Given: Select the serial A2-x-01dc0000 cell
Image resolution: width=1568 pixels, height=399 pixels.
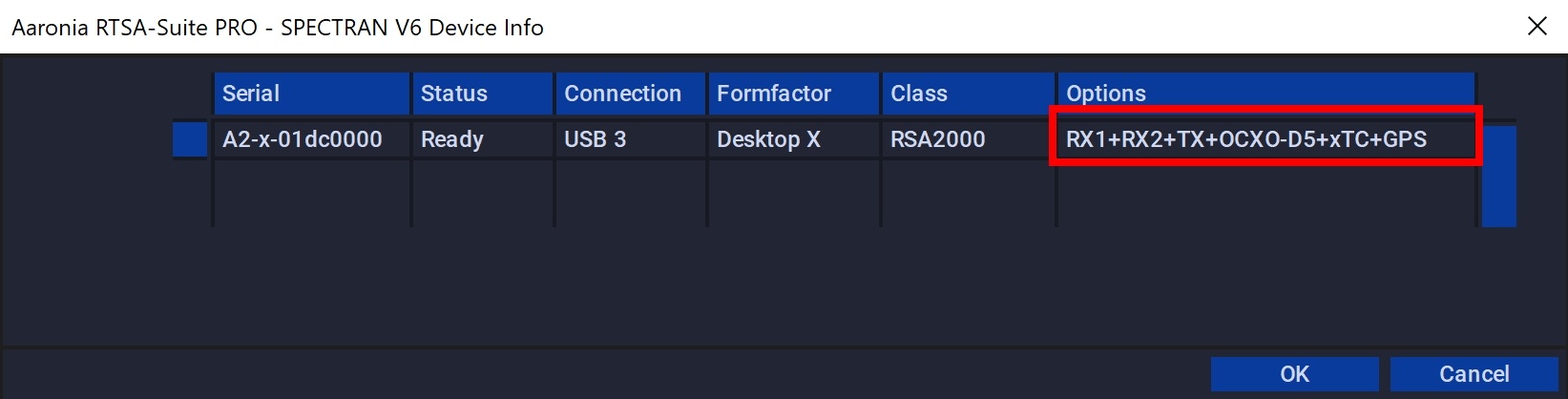Looking at the screenshot, I should 311,139.
